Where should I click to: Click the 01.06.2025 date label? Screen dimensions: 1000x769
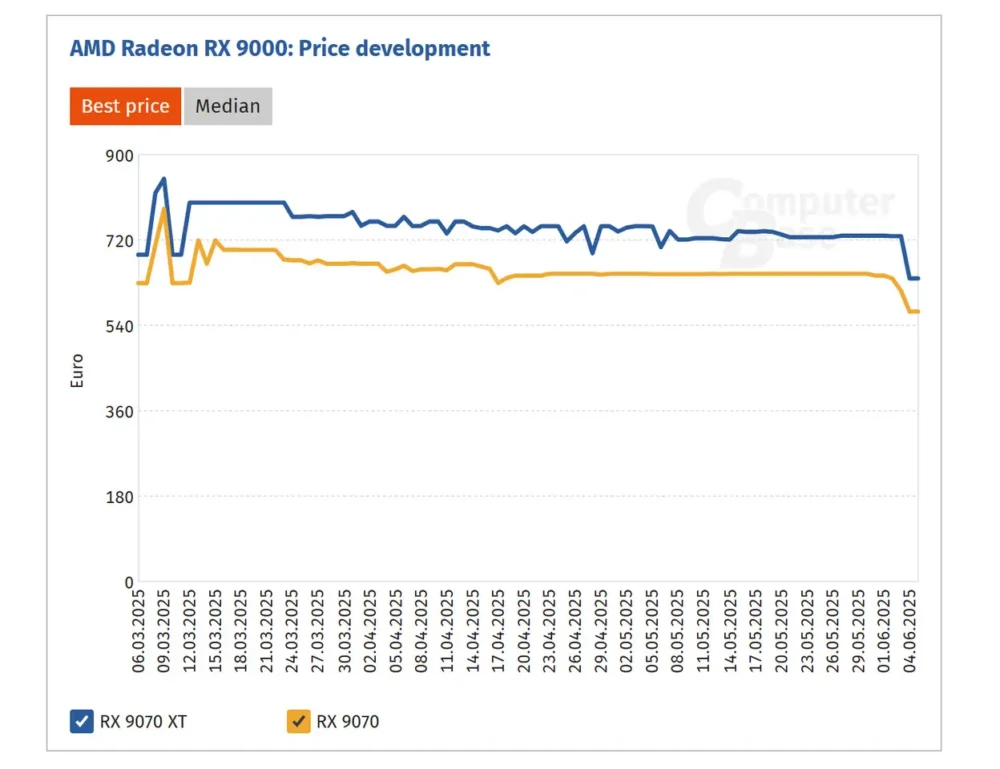884,631
